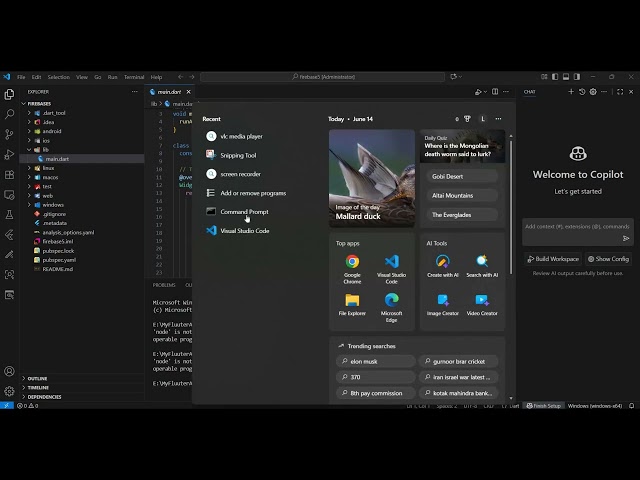Click scroll-down arrow of search panel scrollbar
This screenshot has height=480, width=640.
click(511, 398)
